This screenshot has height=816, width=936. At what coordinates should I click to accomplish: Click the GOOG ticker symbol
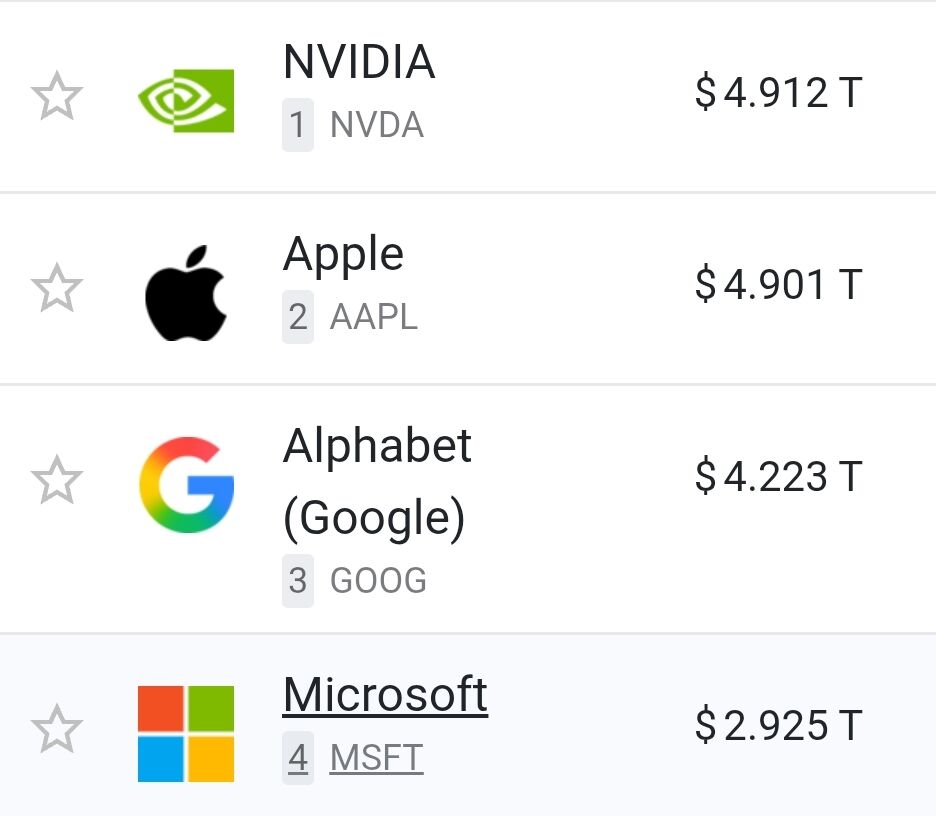click(378, 580)
